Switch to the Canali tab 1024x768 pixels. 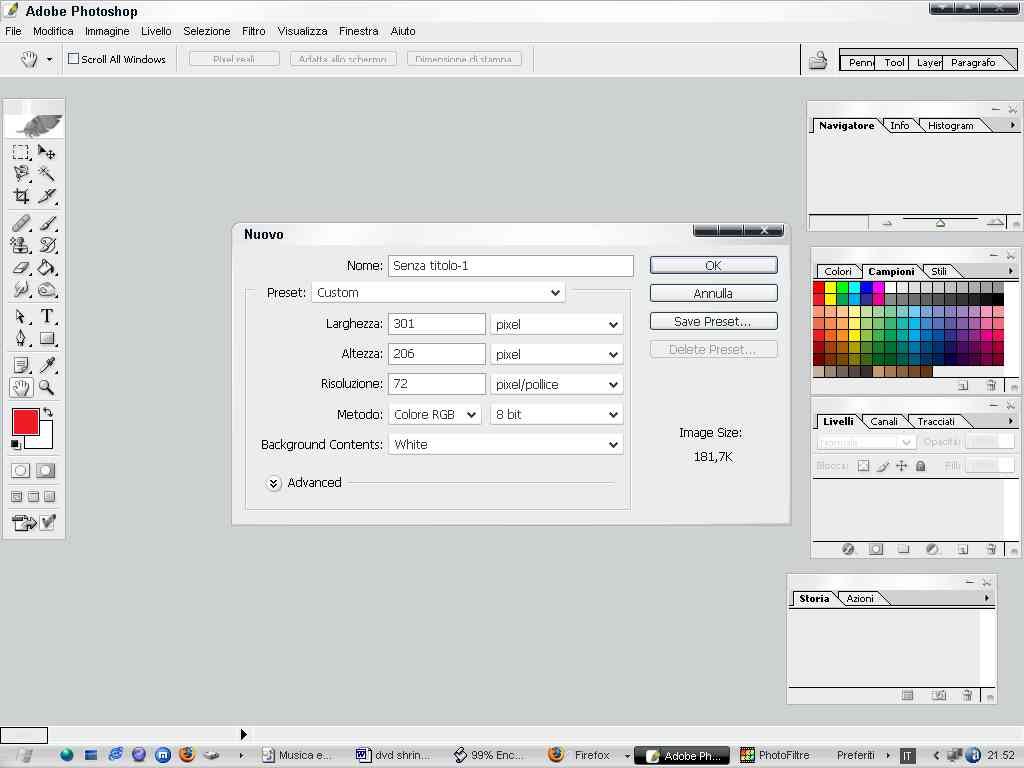point(884,422)
